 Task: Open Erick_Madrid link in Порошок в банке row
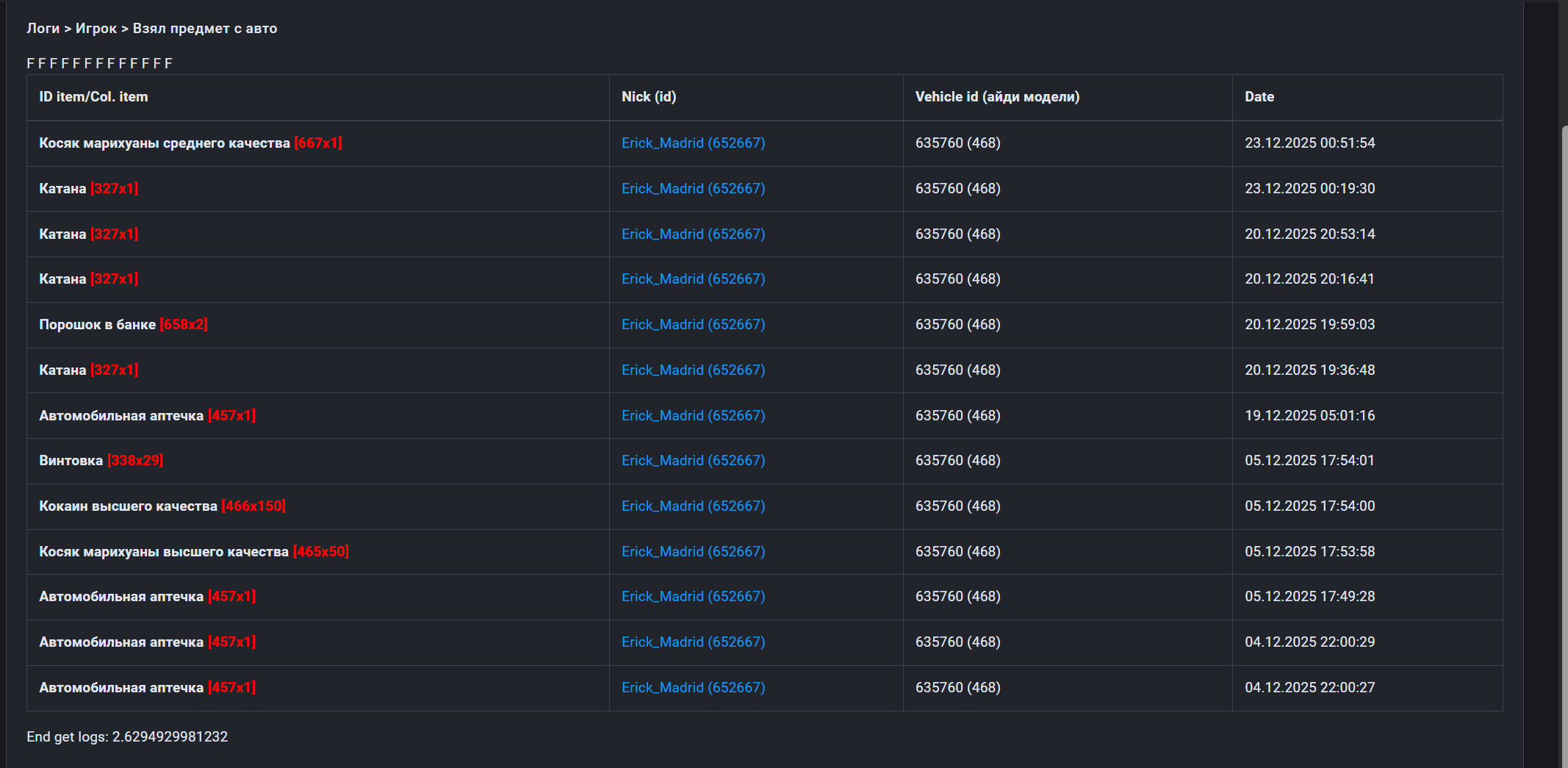pyautogui.click(x=693, y=325)
